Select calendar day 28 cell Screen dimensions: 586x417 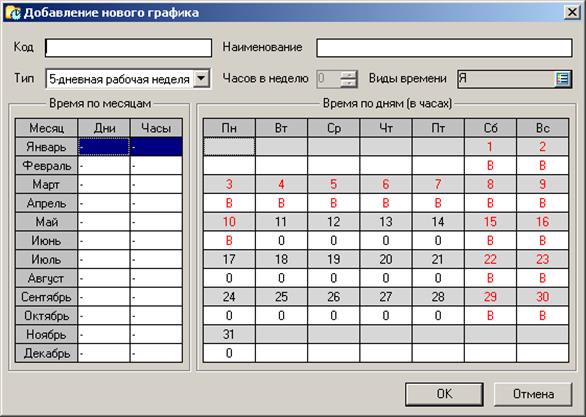click(438, 297)
